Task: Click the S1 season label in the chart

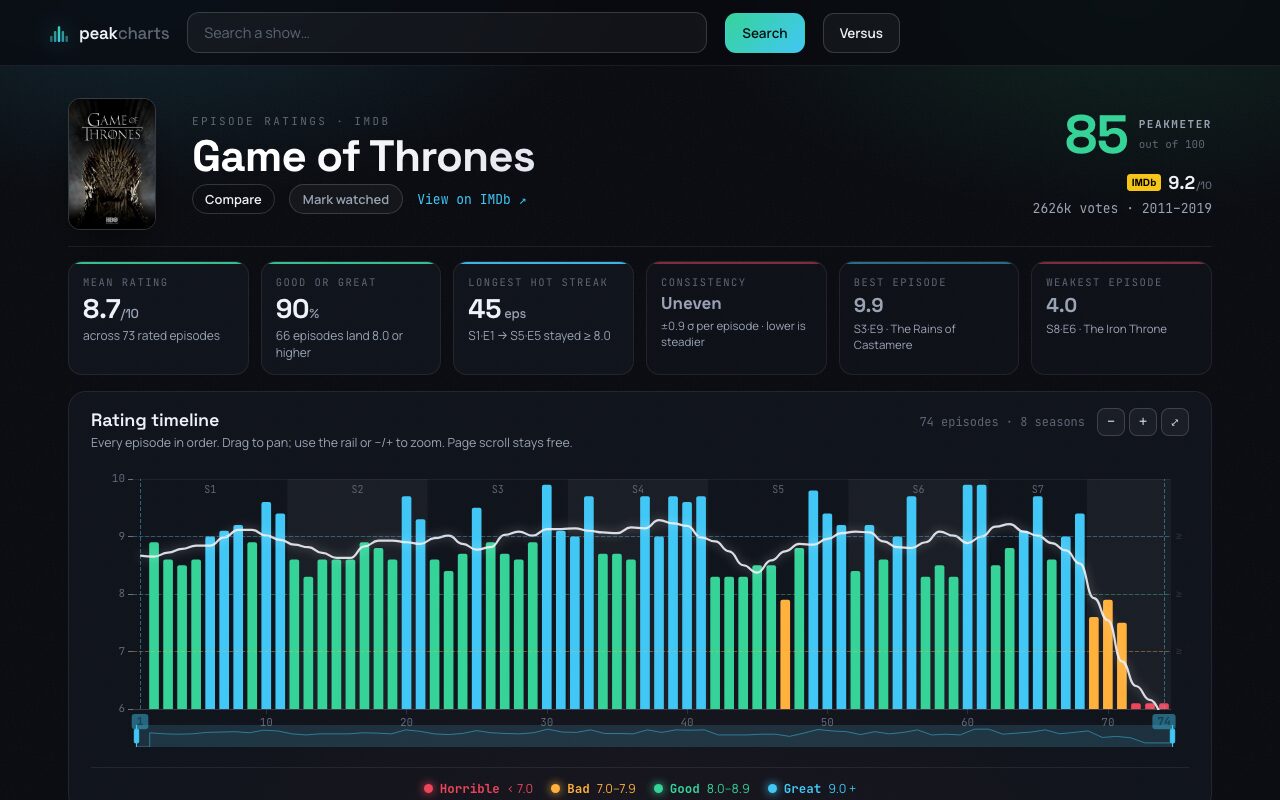Action: point(210,490)
